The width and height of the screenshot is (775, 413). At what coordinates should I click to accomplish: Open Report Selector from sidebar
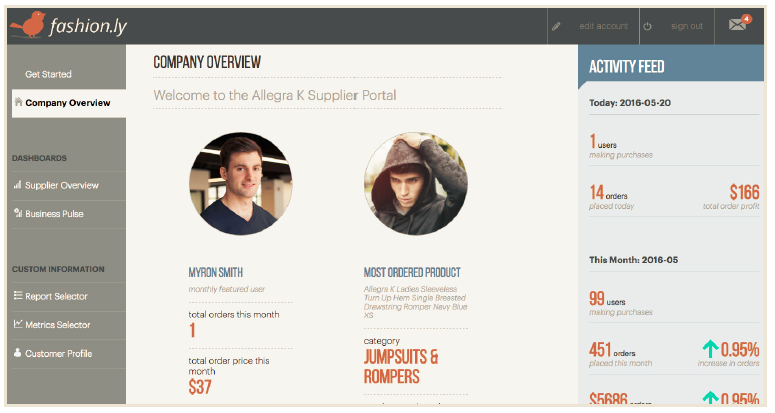tap(56, 296)
